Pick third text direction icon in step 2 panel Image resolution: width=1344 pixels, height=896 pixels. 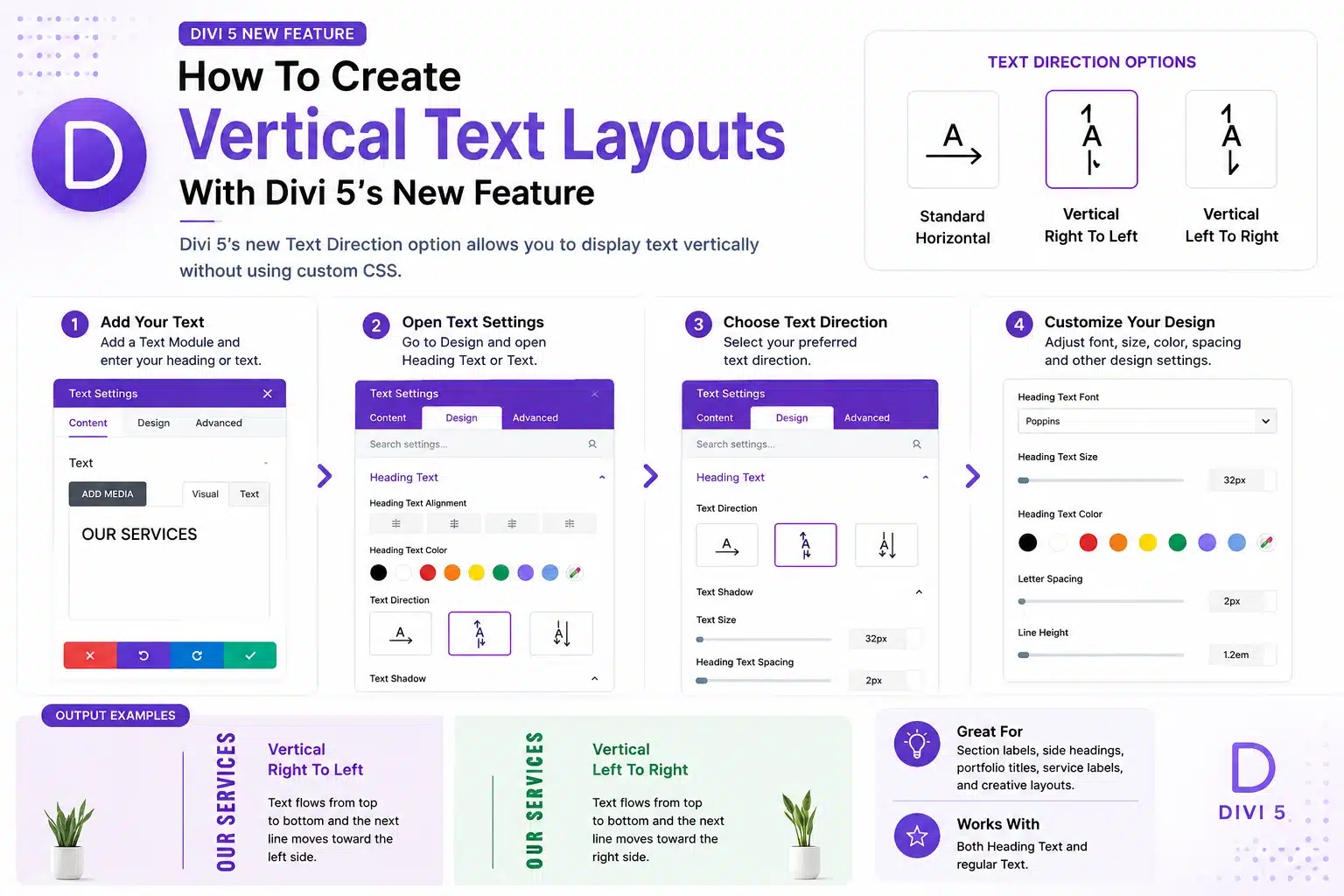[562, 633]
